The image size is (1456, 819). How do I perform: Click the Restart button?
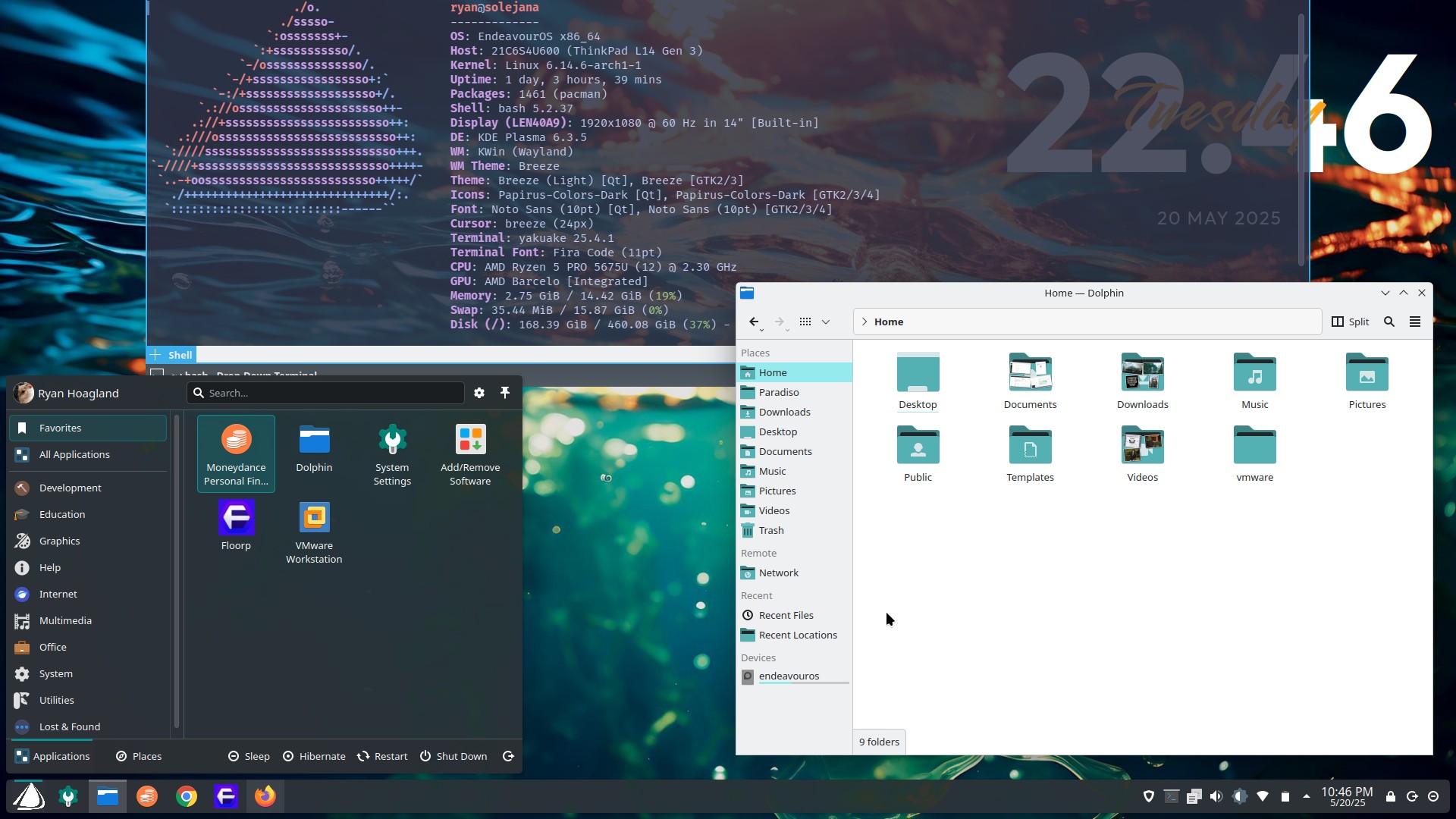tap(382, 756)
